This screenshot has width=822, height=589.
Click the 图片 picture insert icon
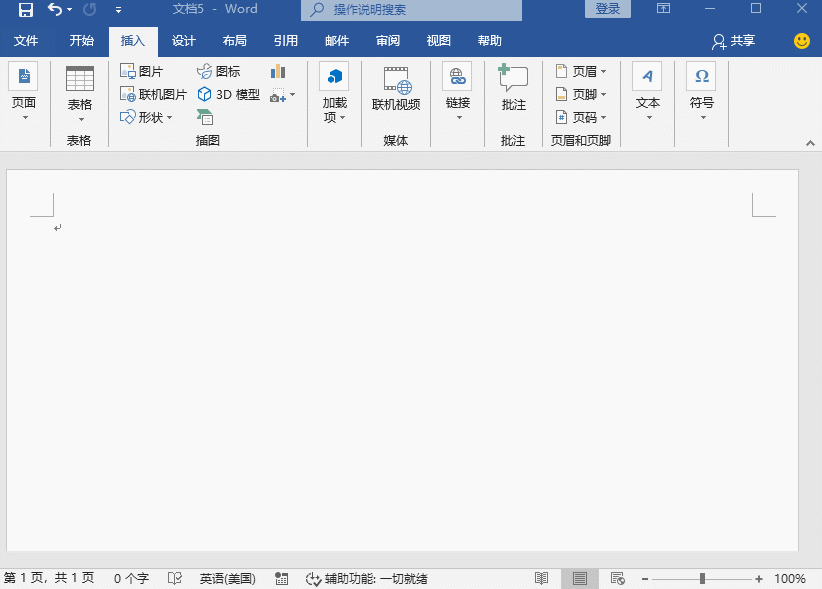coord(141,72)
